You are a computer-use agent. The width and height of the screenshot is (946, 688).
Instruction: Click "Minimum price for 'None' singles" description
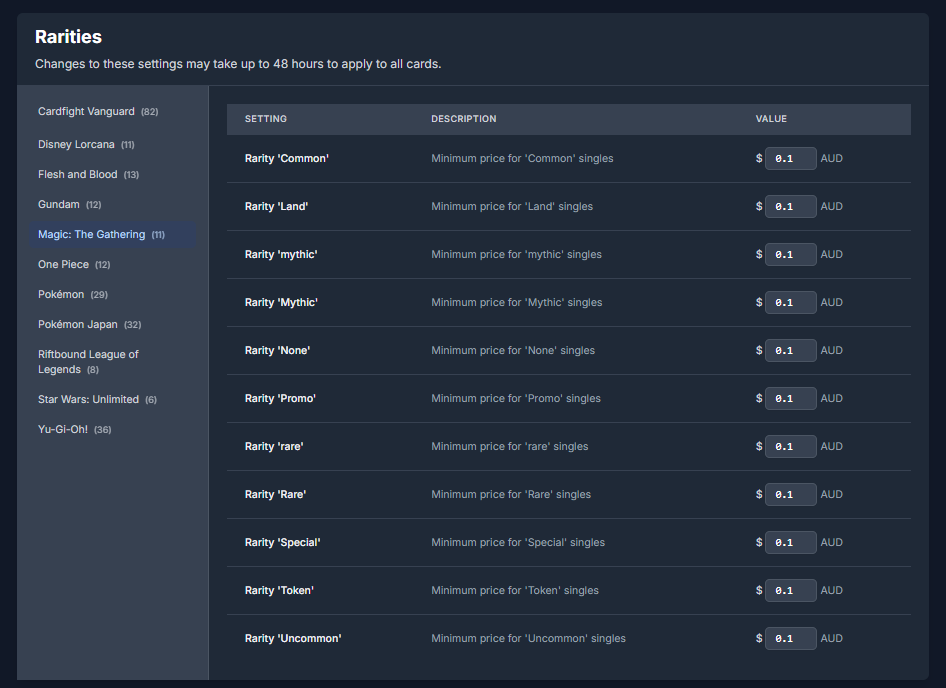513,351
